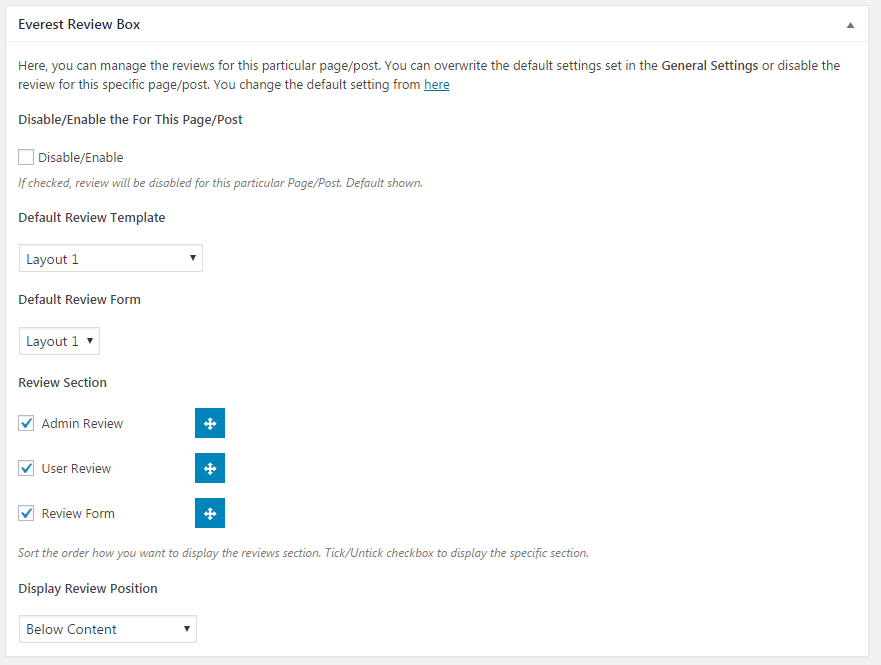Click the Admin Review label

pos(82,423)
